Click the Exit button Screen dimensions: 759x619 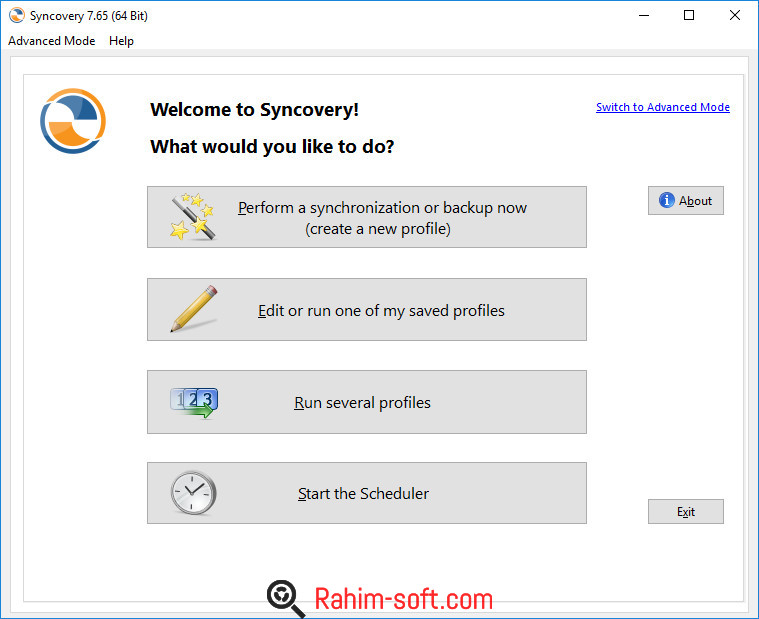pyautogui.click(x=685, y=512)
